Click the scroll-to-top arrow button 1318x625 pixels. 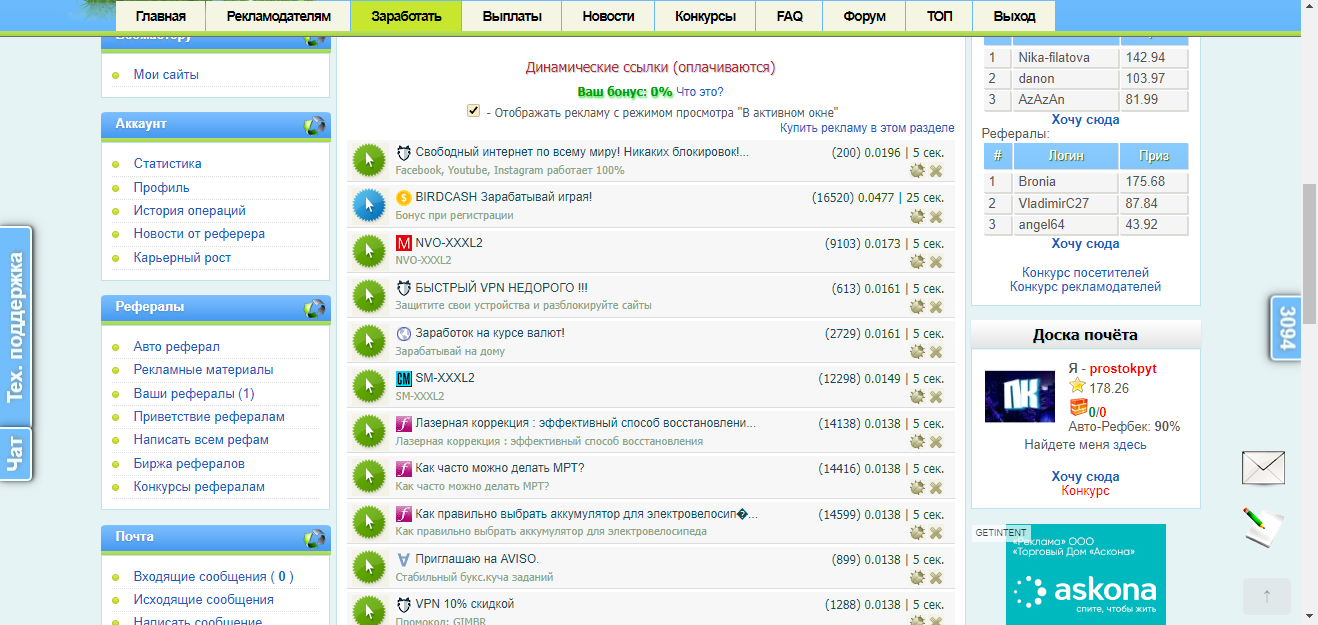point(1267,596)
